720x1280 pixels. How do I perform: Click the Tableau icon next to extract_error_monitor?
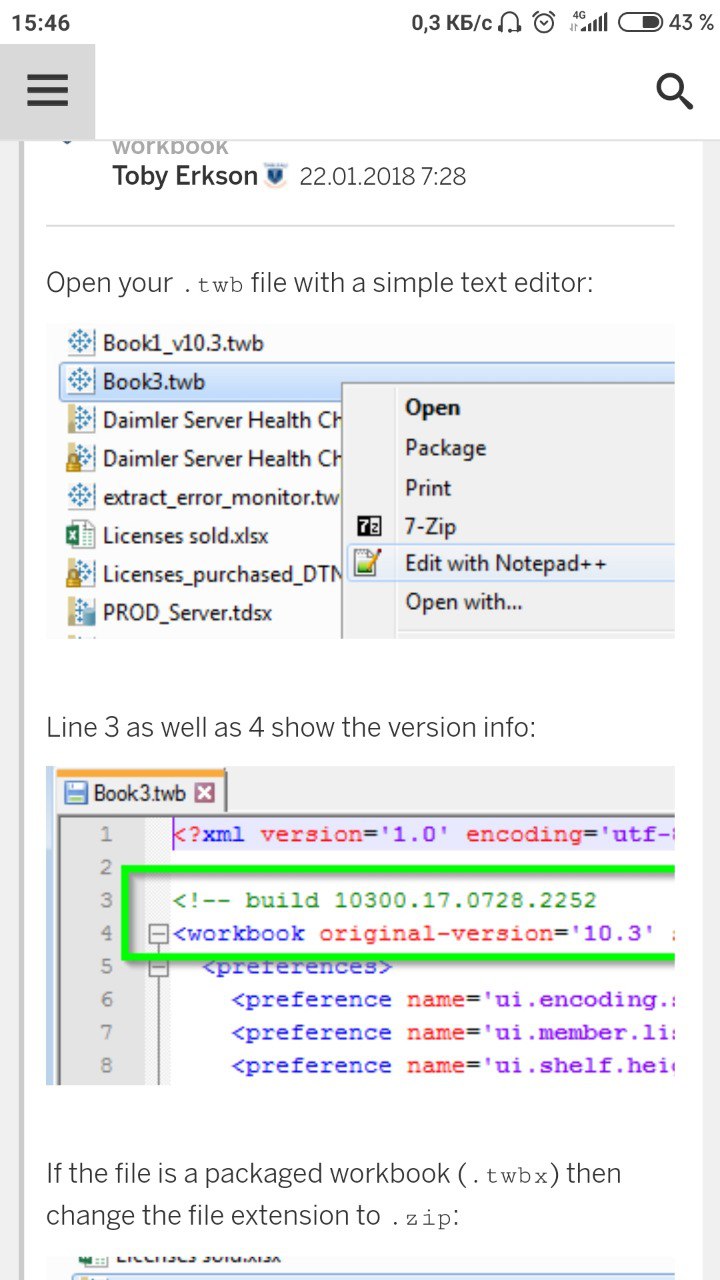click(80, 496)
